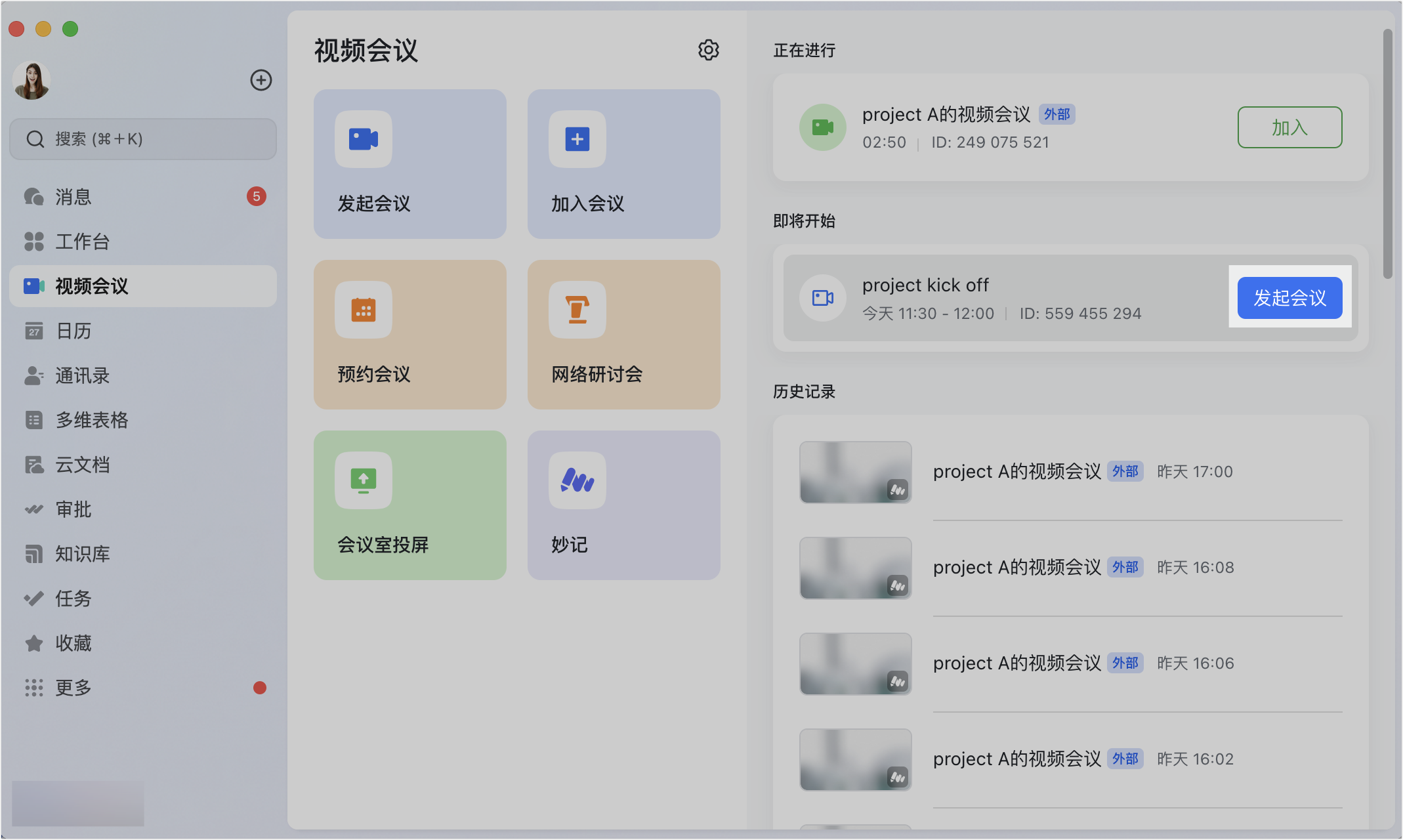Open the 妙记 card label
Image resolution: width=1403 pixels, height=840 pixels.
coord(570,545)
